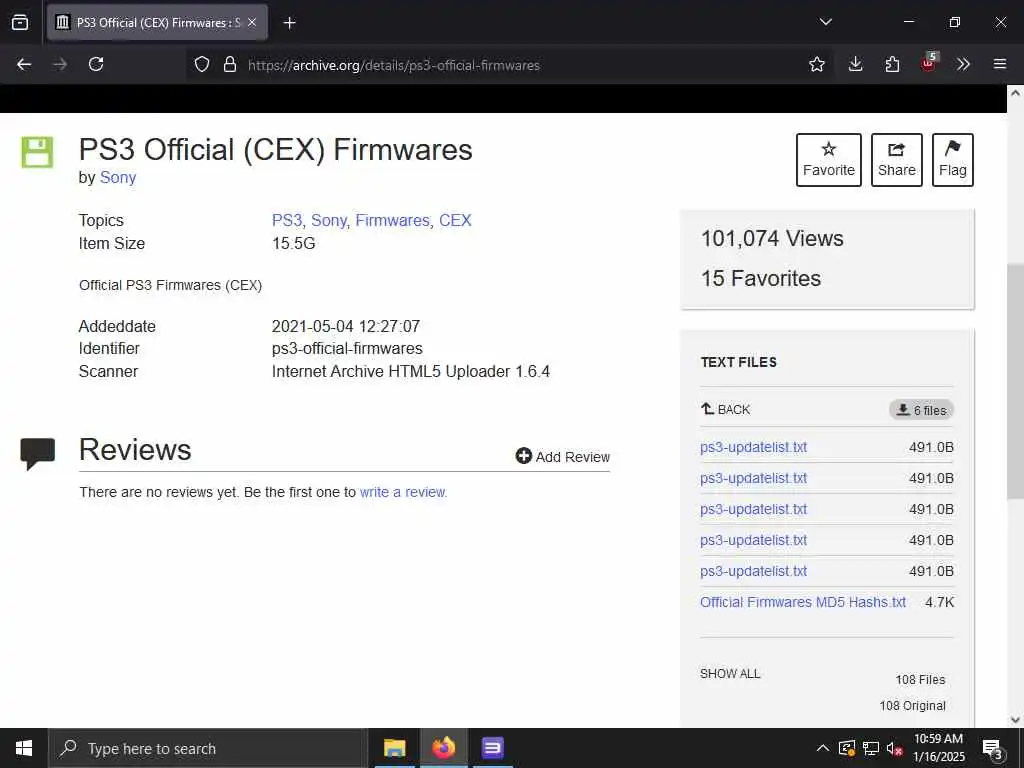Viewport: 1024px width, 768px height.
Task: Click the green floppy disk software icon
Action: coord(37,152)
